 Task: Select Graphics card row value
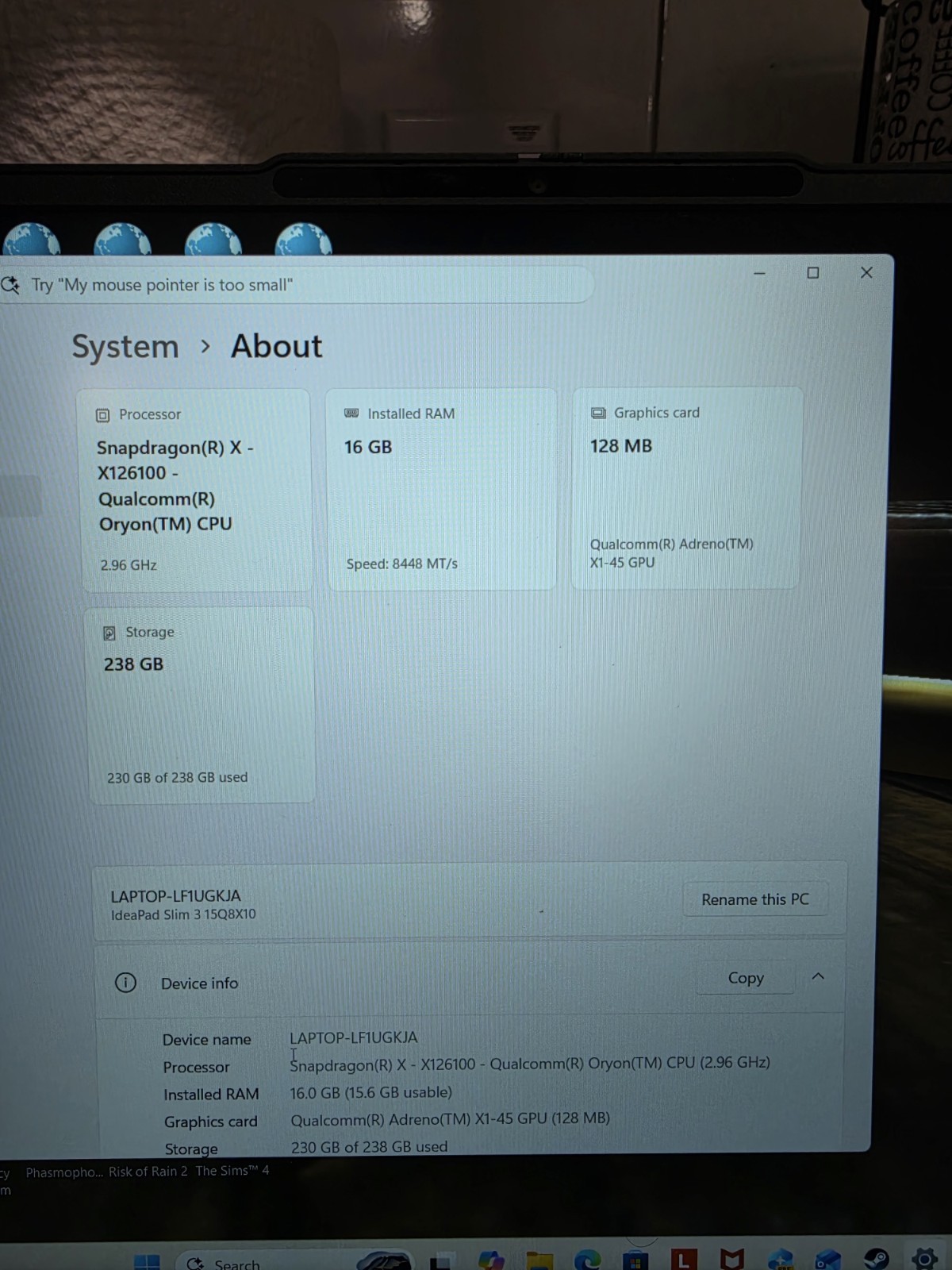[450, 1119]
